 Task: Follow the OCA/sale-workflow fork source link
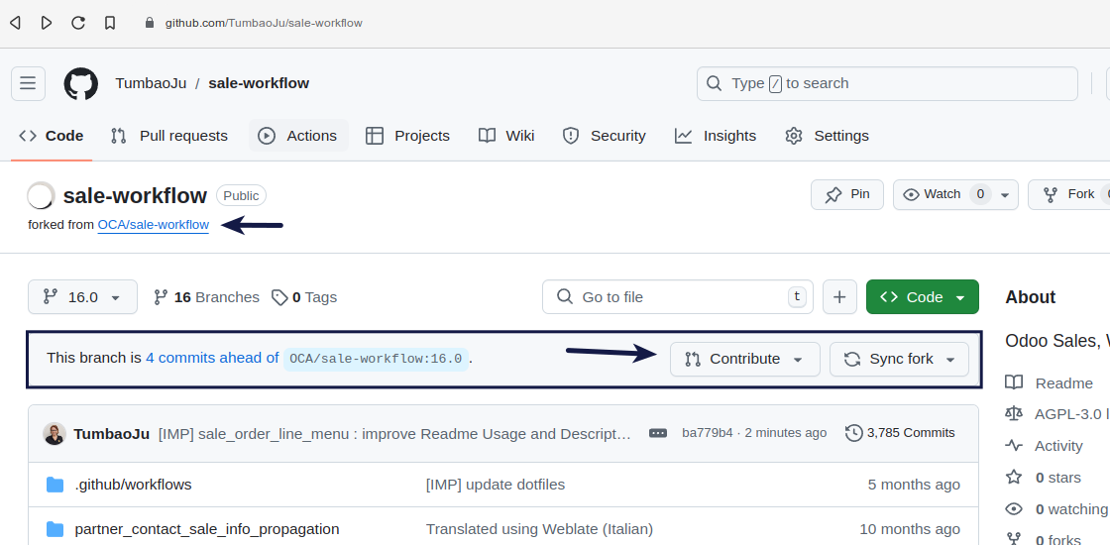(153, 225)
